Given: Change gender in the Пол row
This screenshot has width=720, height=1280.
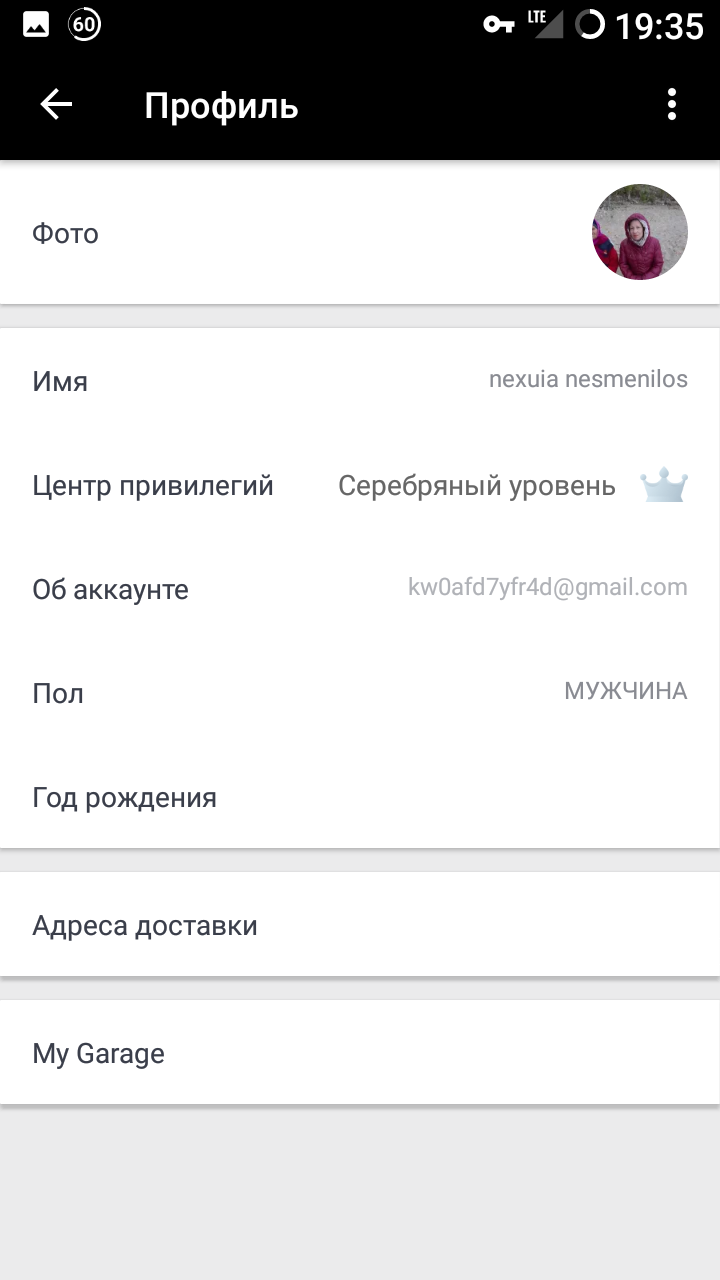Looking at the screenshot, I should [x=360, y=693].
